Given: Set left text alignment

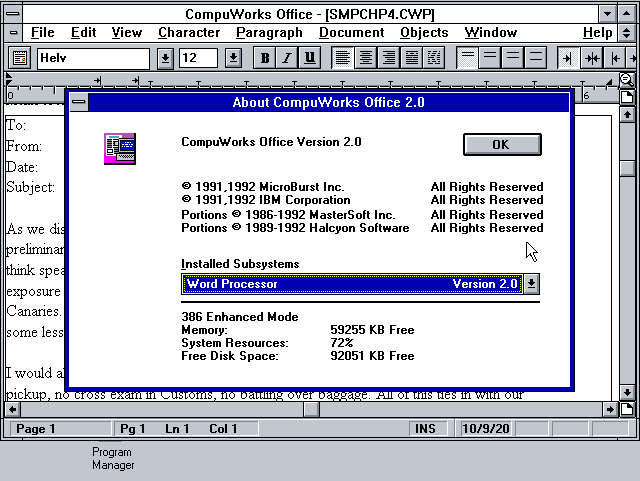Looking at the screenshot, I should click(342, 58).
